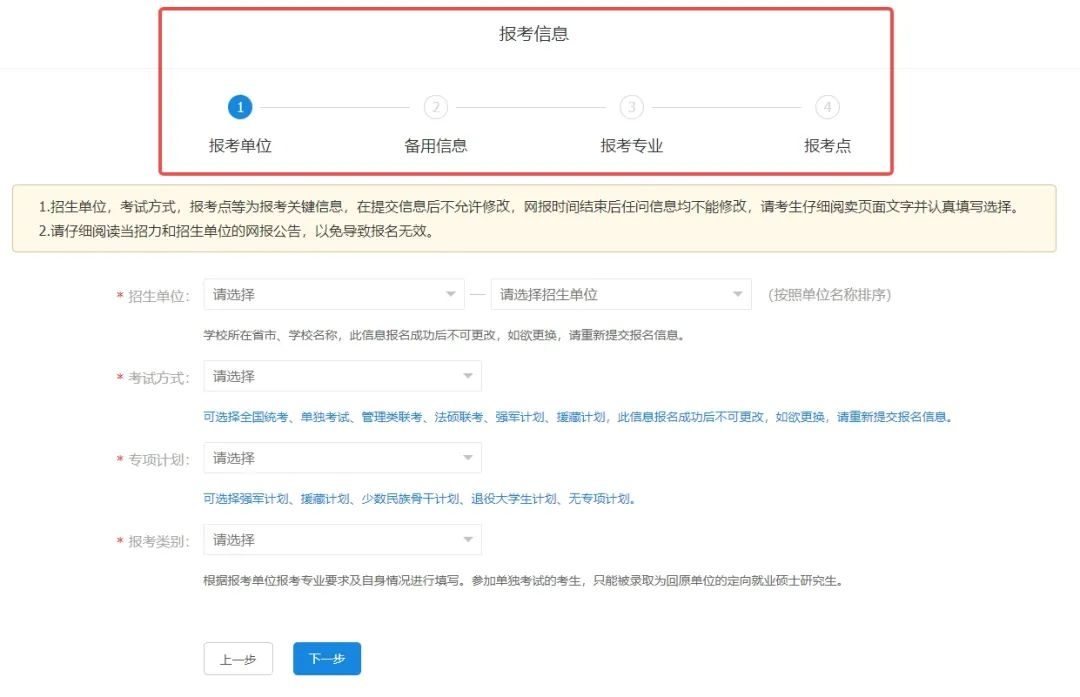Screen dimensions: 1080x697
Task: Expand the 招生单位 province dropdown arrow
Action: click(450, 294)
